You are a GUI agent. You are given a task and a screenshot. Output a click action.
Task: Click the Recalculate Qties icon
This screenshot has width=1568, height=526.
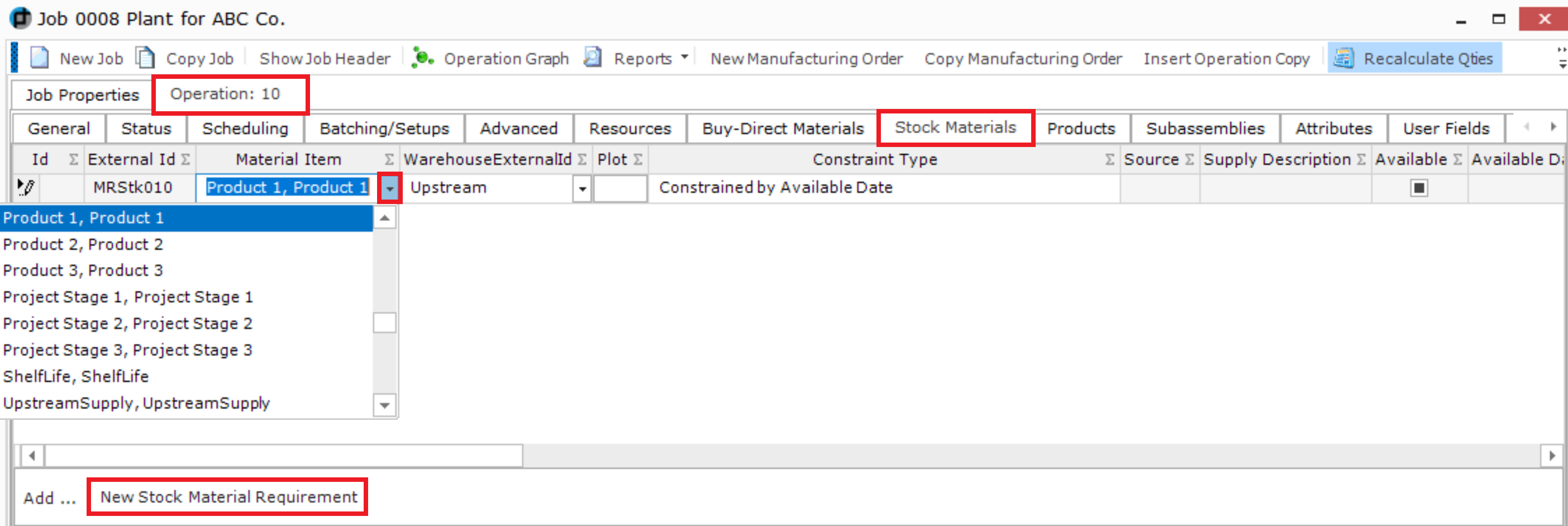[1343, 59]
